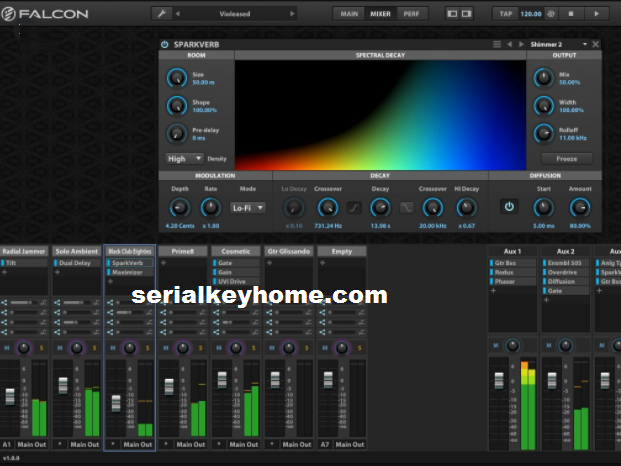The width and height of the screenshot is (621, 466).
Task: Open the Radial Jammer Main Out routing
Action: [x=32, y=445]
